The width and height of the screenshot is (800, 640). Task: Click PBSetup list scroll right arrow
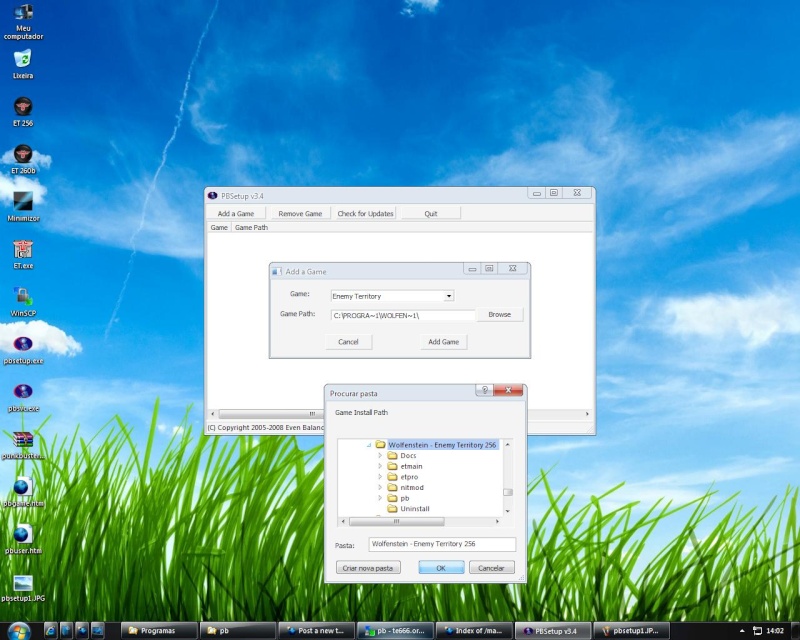click(587, 414)
